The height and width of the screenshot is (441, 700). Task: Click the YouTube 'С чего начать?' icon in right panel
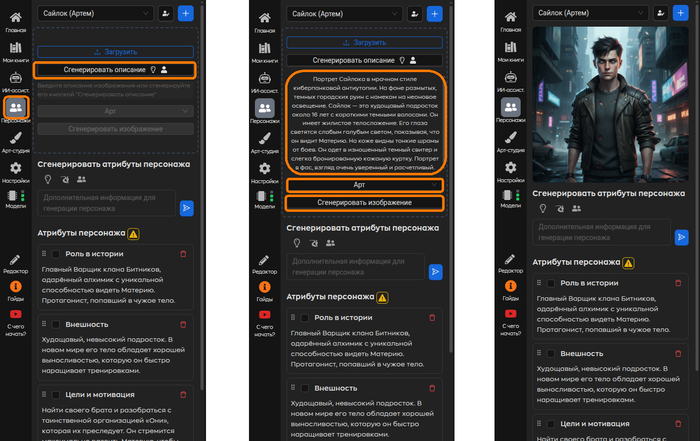[x=511, y=314]
